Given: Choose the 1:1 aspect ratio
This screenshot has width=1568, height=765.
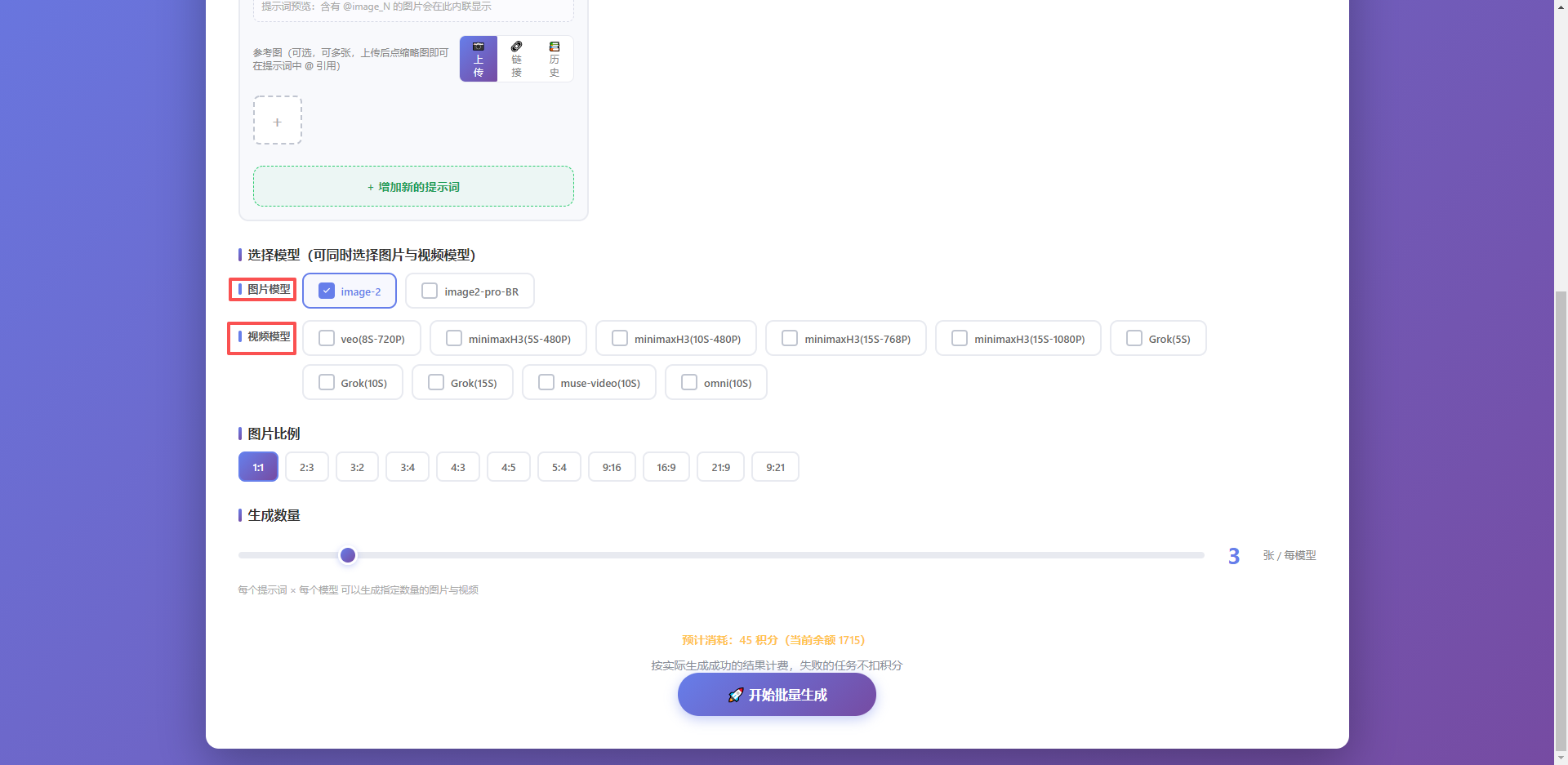Looking at the screenshot, I should 258,467.
